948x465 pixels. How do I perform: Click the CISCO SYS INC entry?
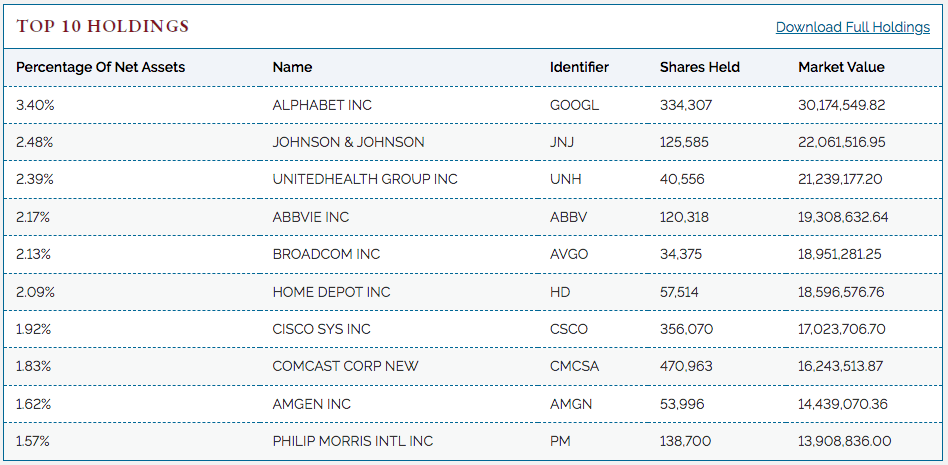(x=322, y=330)
